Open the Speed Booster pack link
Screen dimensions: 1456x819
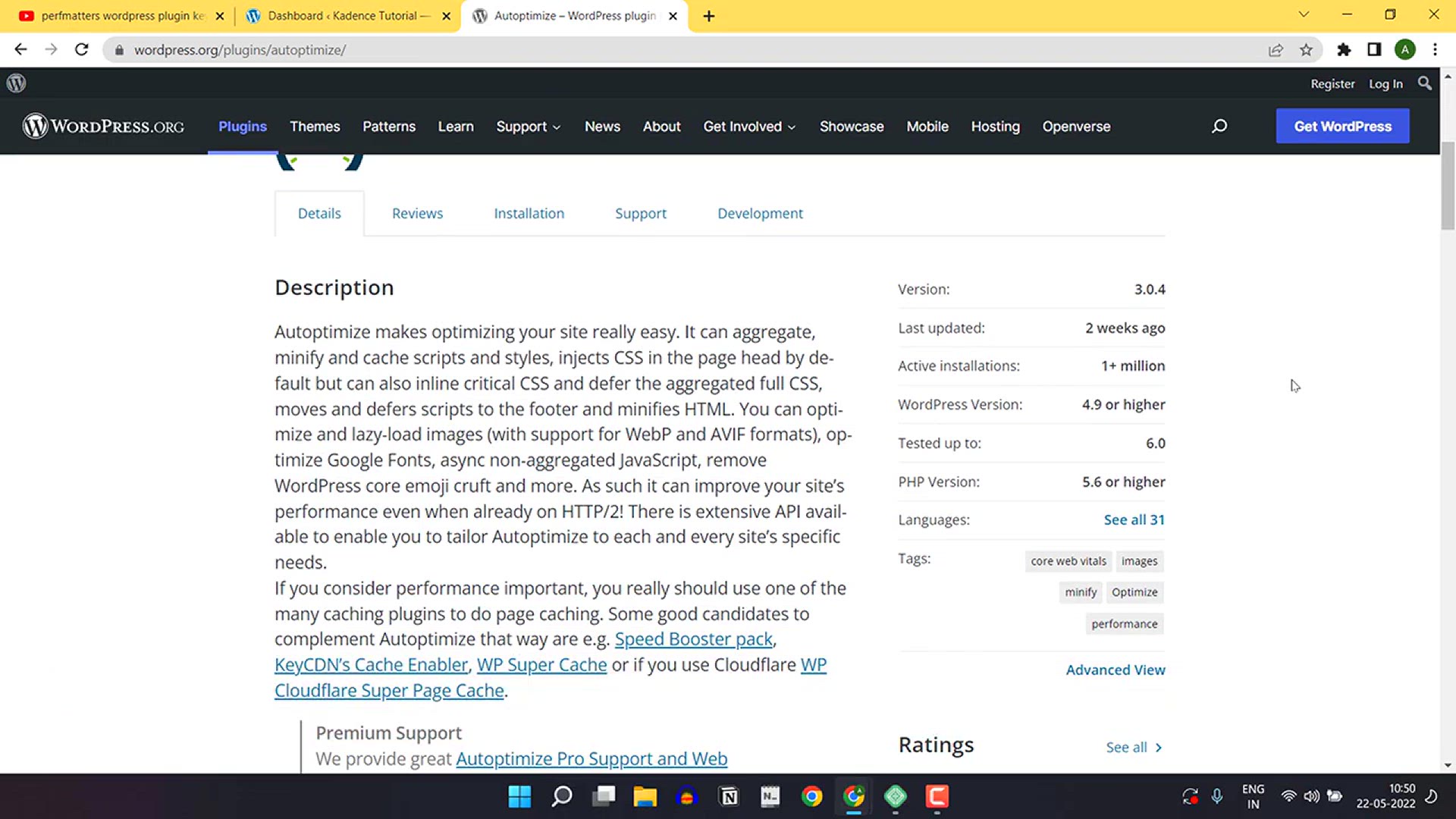coord(693,639)
